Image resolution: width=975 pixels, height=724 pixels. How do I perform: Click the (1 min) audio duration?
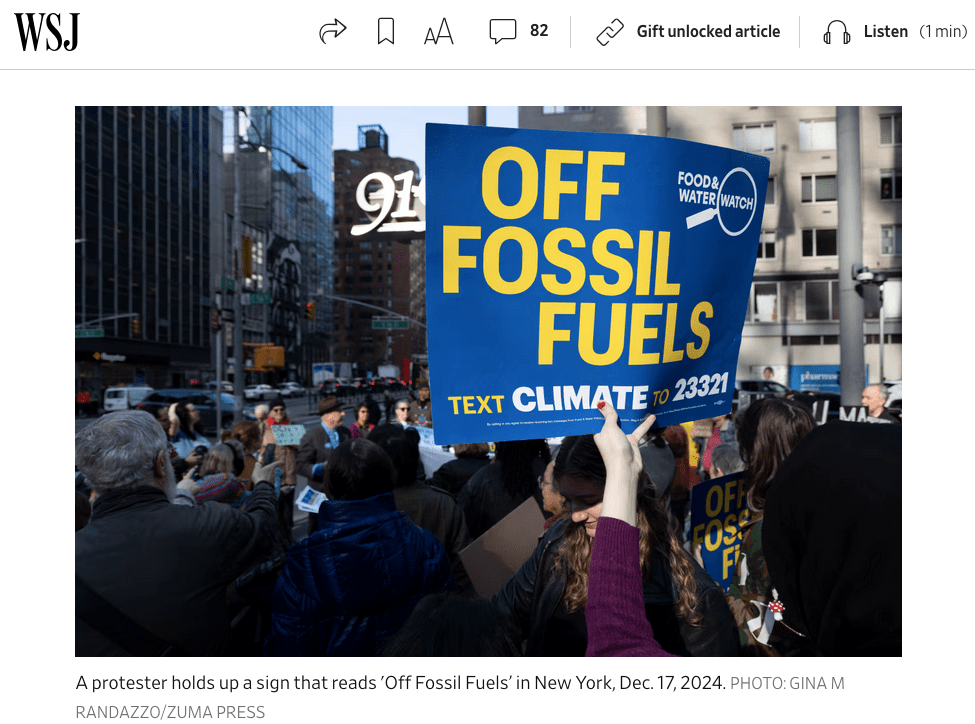[943, 31]
